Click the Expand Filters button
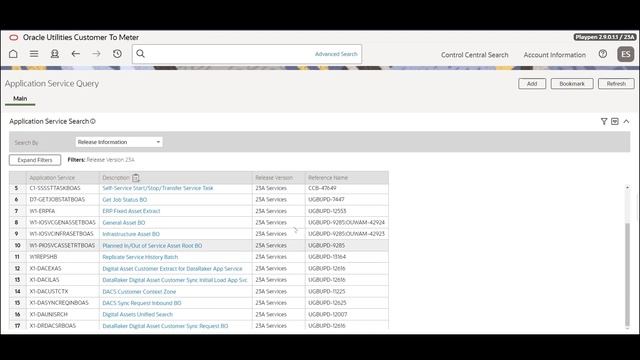This screenshot has height=360, width=640. point(35,160)
